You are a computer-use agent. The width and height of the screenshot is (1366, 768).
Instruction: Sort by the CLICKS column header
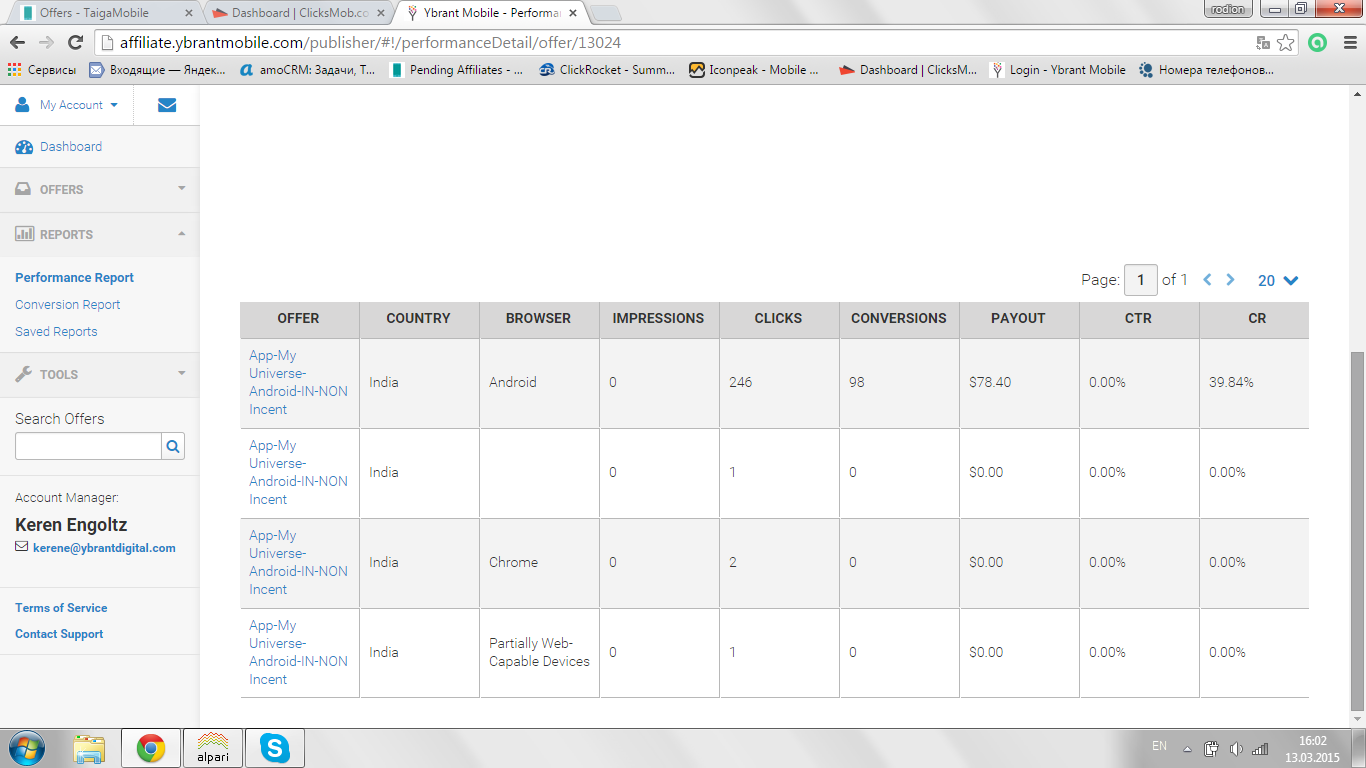coord(779,319)
